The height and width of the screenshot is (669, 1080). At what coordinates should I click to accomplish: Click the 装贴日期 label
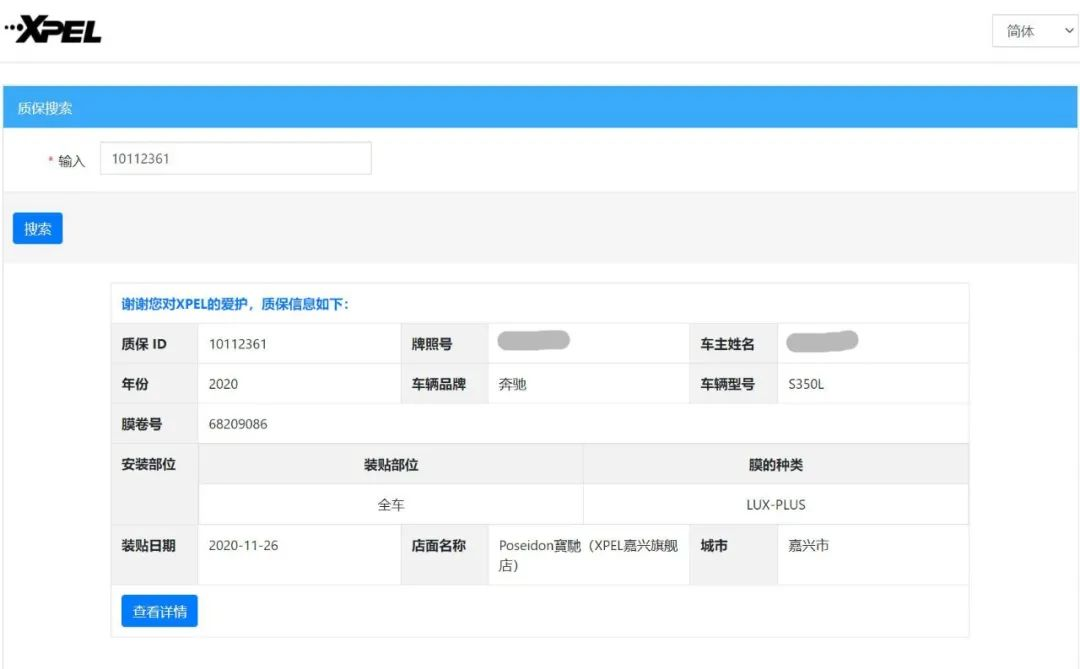pyautogui.click(x=148, y=545)
